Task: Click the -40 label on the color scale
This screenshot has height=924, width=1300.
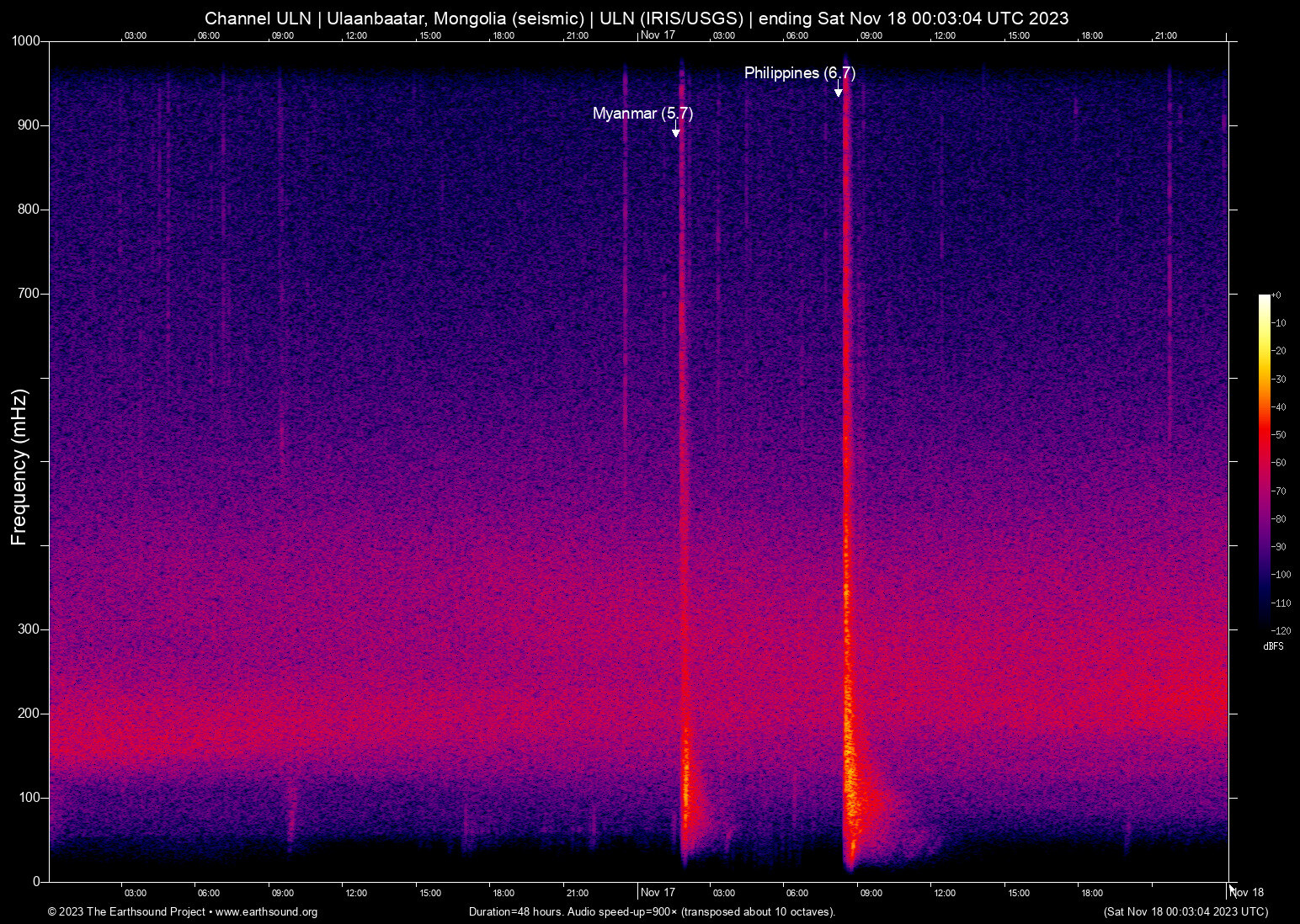Action: pyautogui.click(x=1279, y=407)
